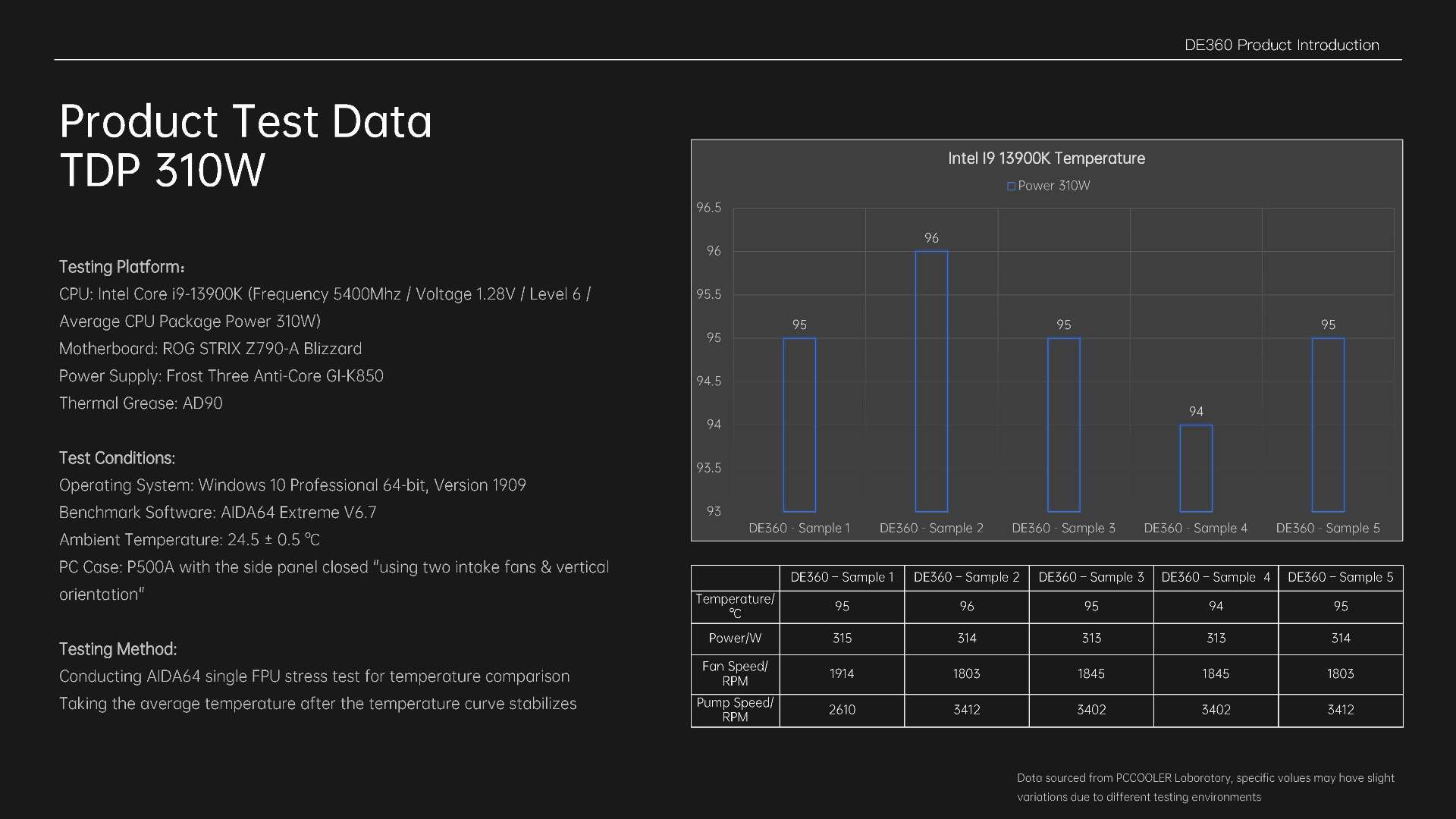The image size is (1456, 819).
Task: Select the DE360 Sample 2 bar
Action: click(x=931, y=381)
